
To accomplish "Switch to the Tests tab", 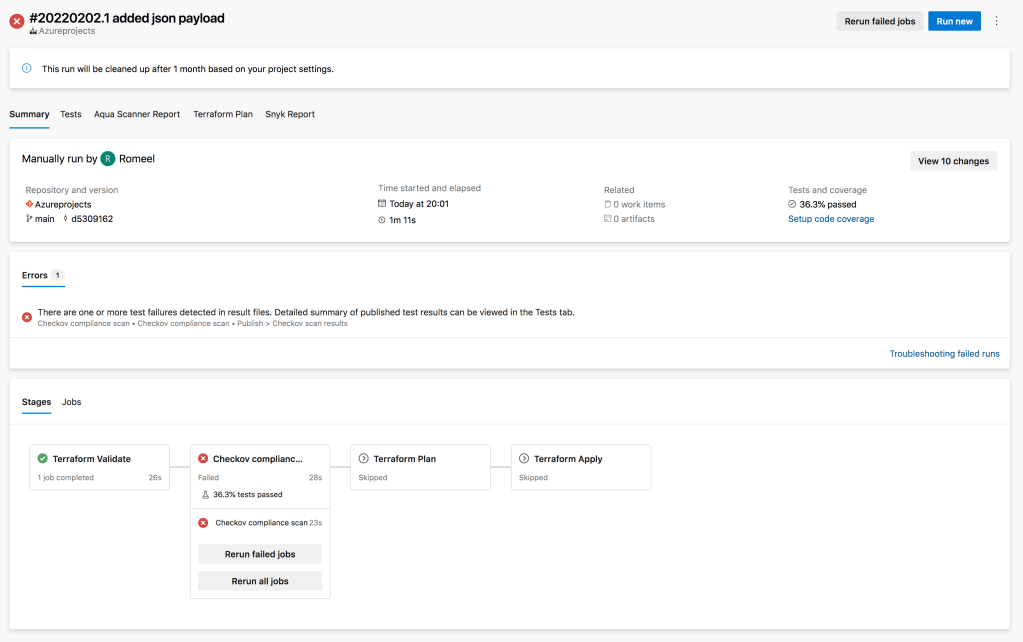I will tap(71, 114).
